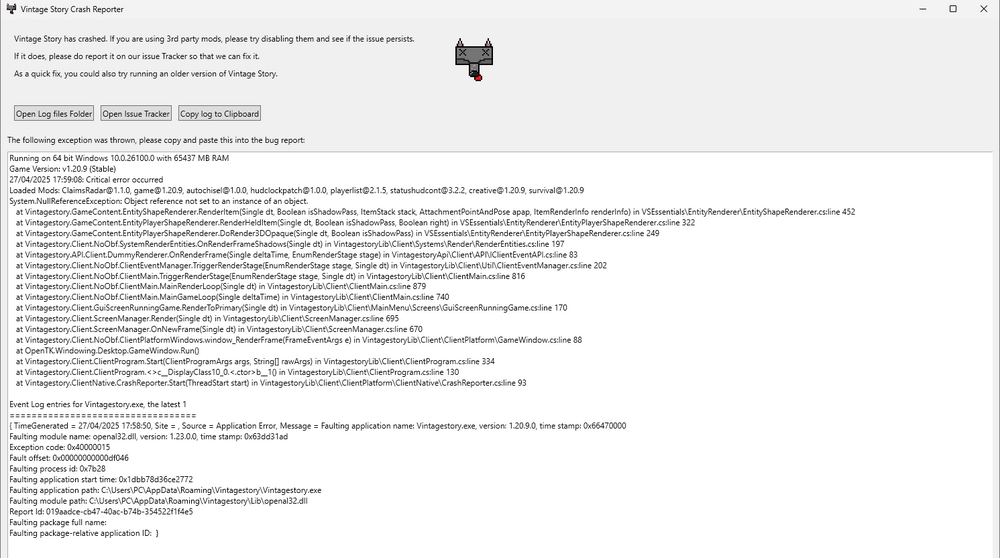1000x558 pixels.
Task: Place cursor on the Report Id line
Action: pyautogui.click(x=101, y=511)
